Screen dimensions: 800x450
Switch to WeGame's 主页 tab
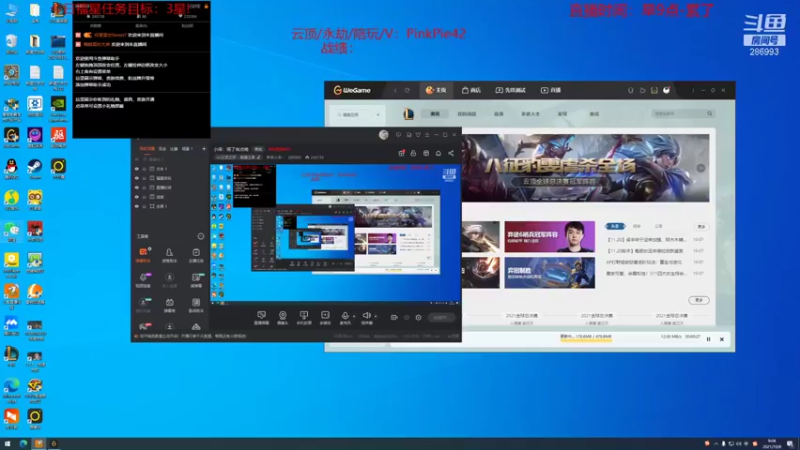(x=436, y=90)
